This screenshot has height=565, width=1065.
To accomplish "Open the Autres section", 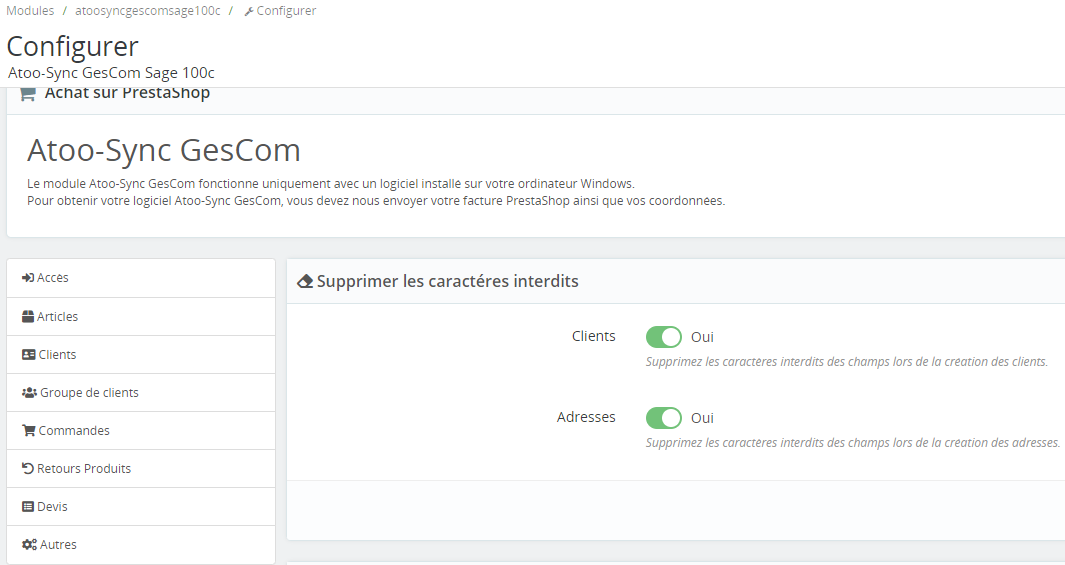I will pyautogui.click(x=141, y=545).
